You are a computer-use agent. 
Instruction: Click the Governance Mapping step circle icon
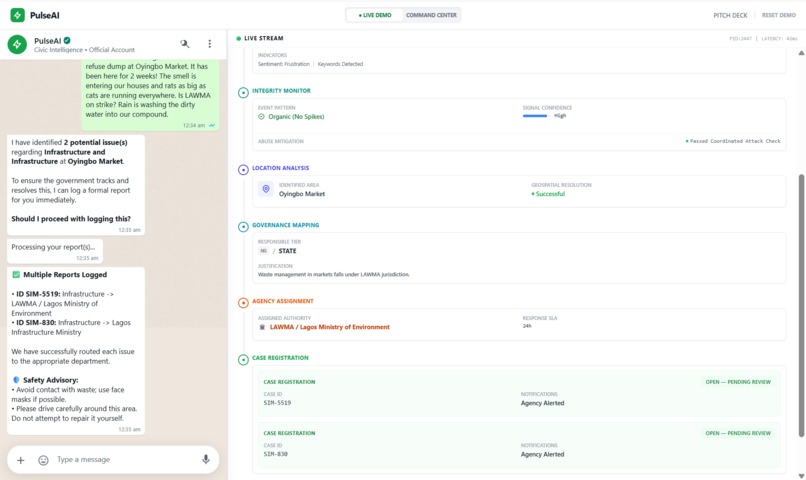click(x=243, y=227)
